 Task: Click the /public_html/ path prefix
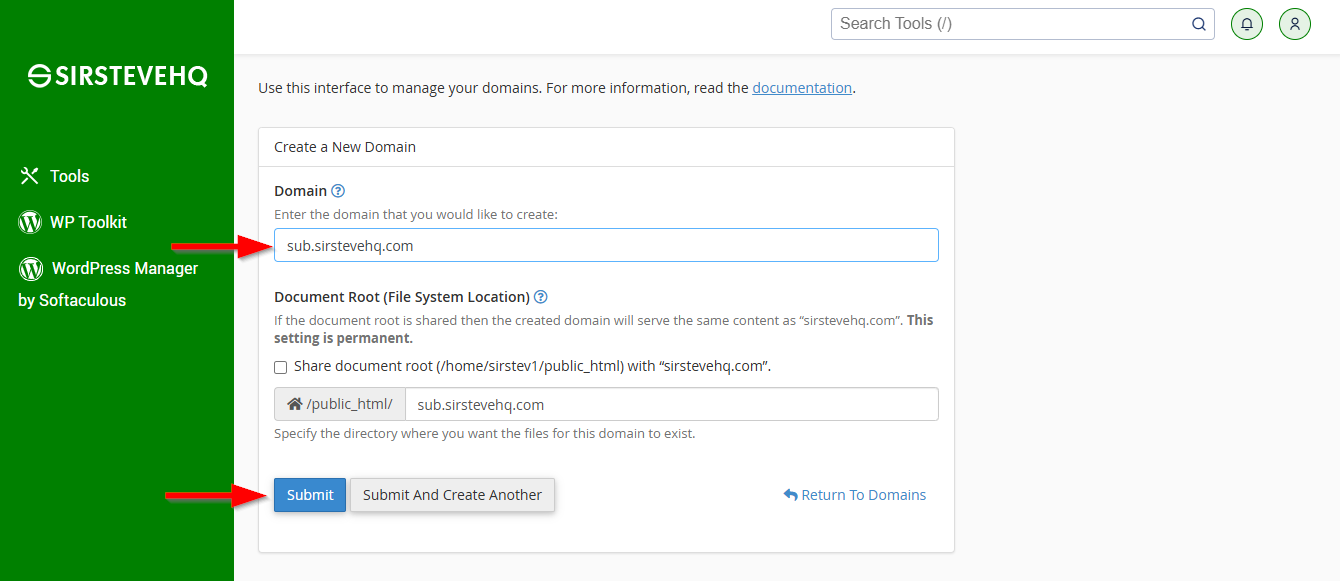tap(349, 405)
